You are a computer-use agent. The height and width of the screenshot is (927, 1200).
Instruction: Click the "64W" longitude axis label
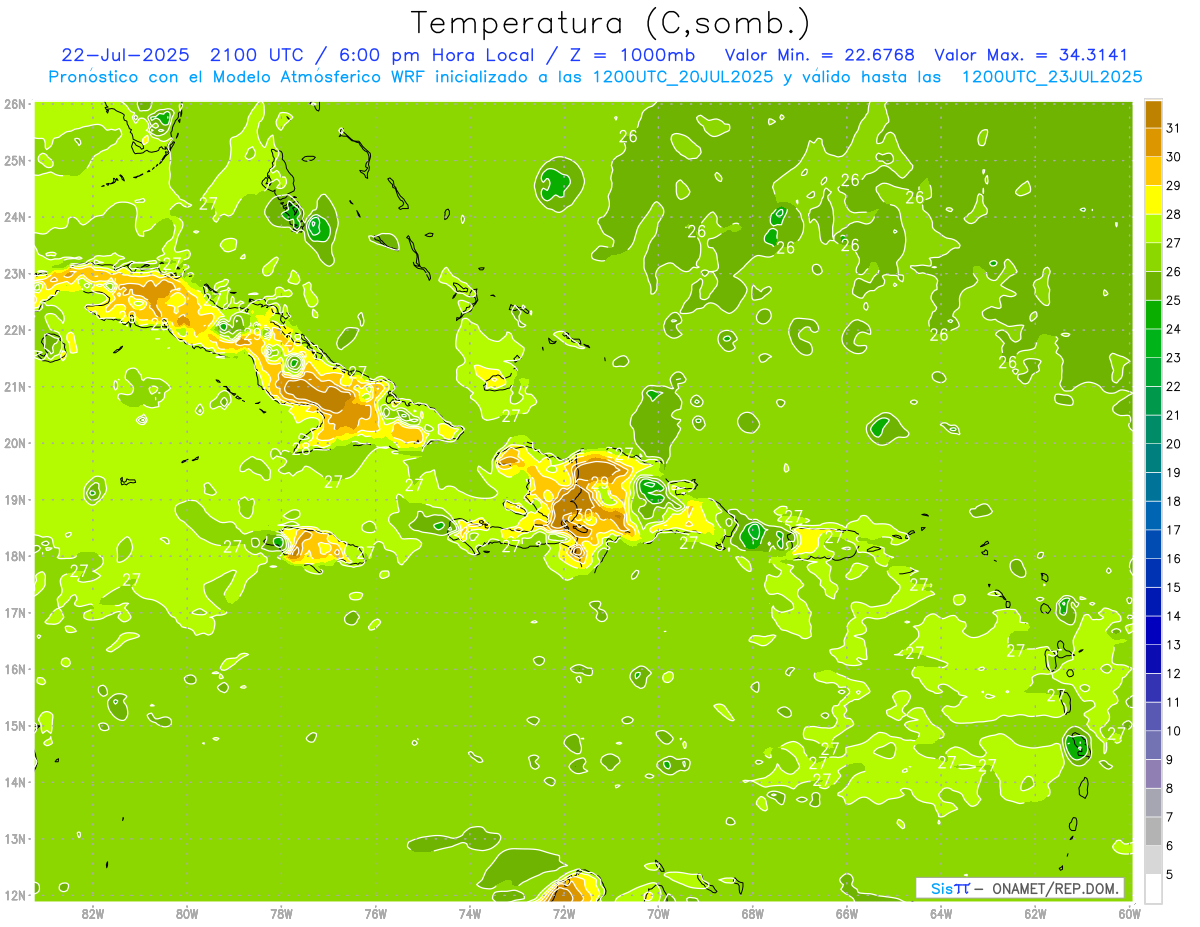(x=941, y=914)
